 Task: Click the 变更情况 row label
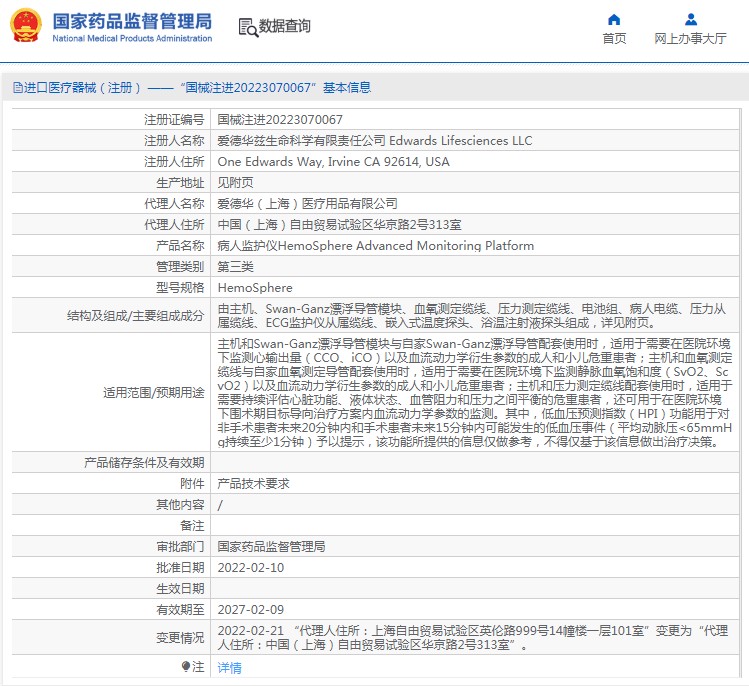(180, 638)
